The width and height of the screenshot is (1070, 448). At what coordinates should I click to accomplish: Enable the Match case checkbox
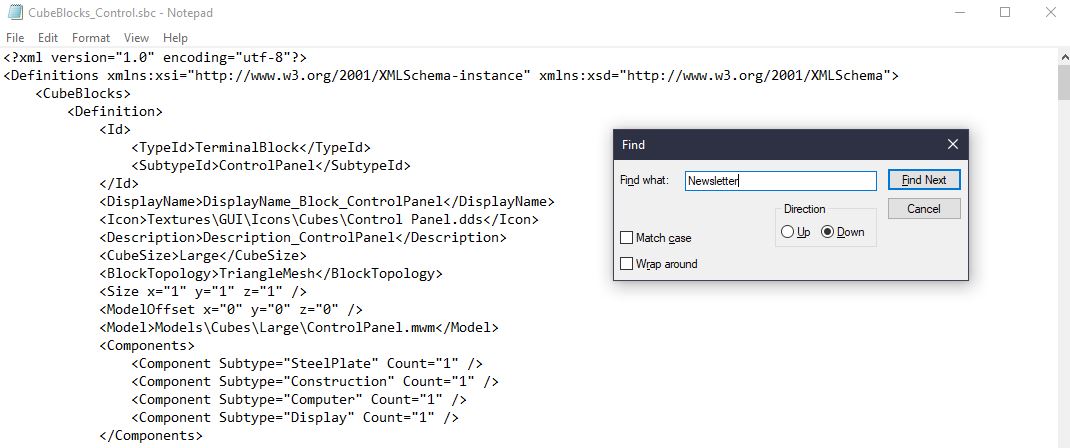[x=626, y=238]
